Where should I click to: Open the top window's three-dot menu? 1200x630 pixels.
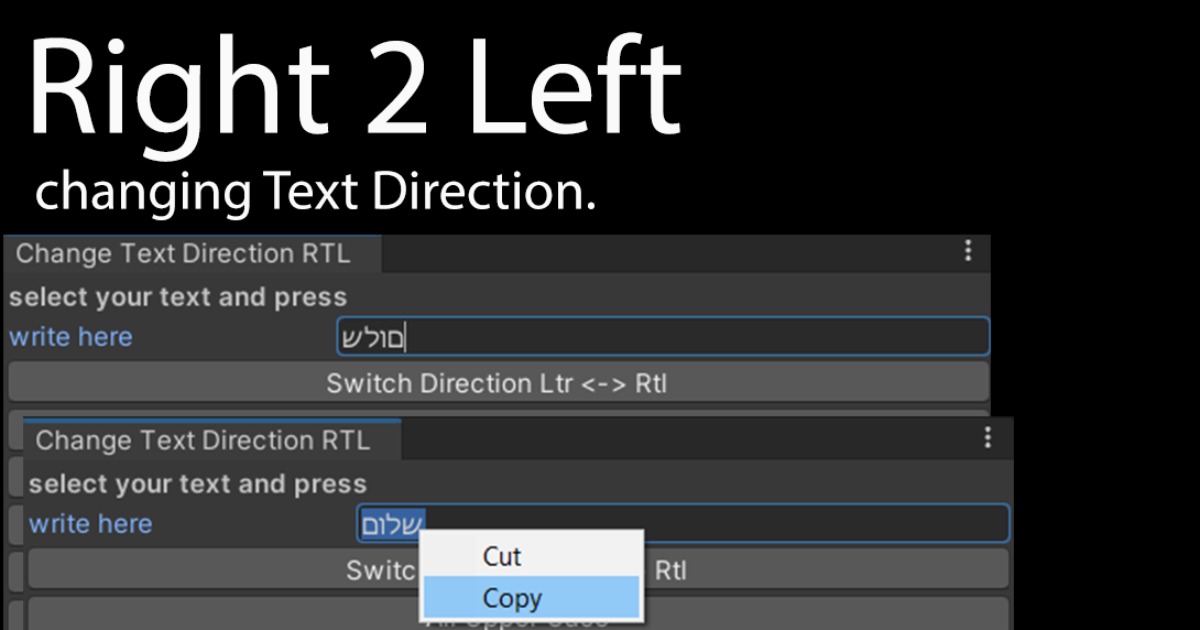pos(967,253)
